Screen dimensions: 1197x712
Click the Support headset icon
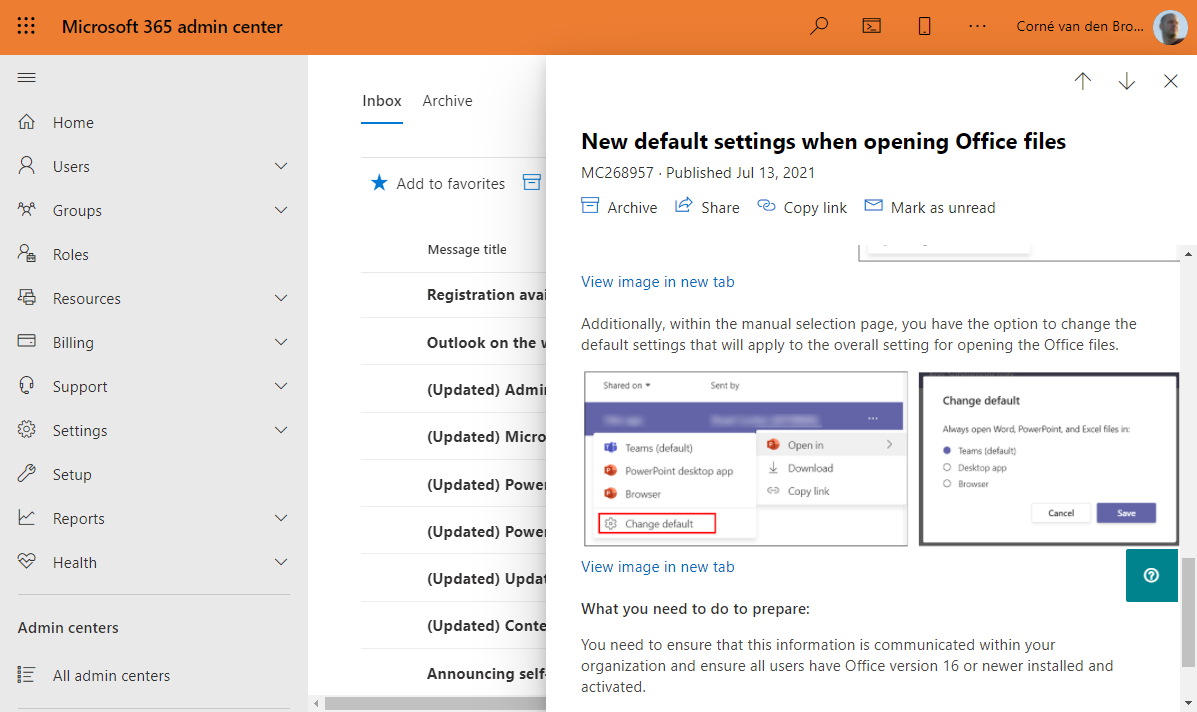27,385
